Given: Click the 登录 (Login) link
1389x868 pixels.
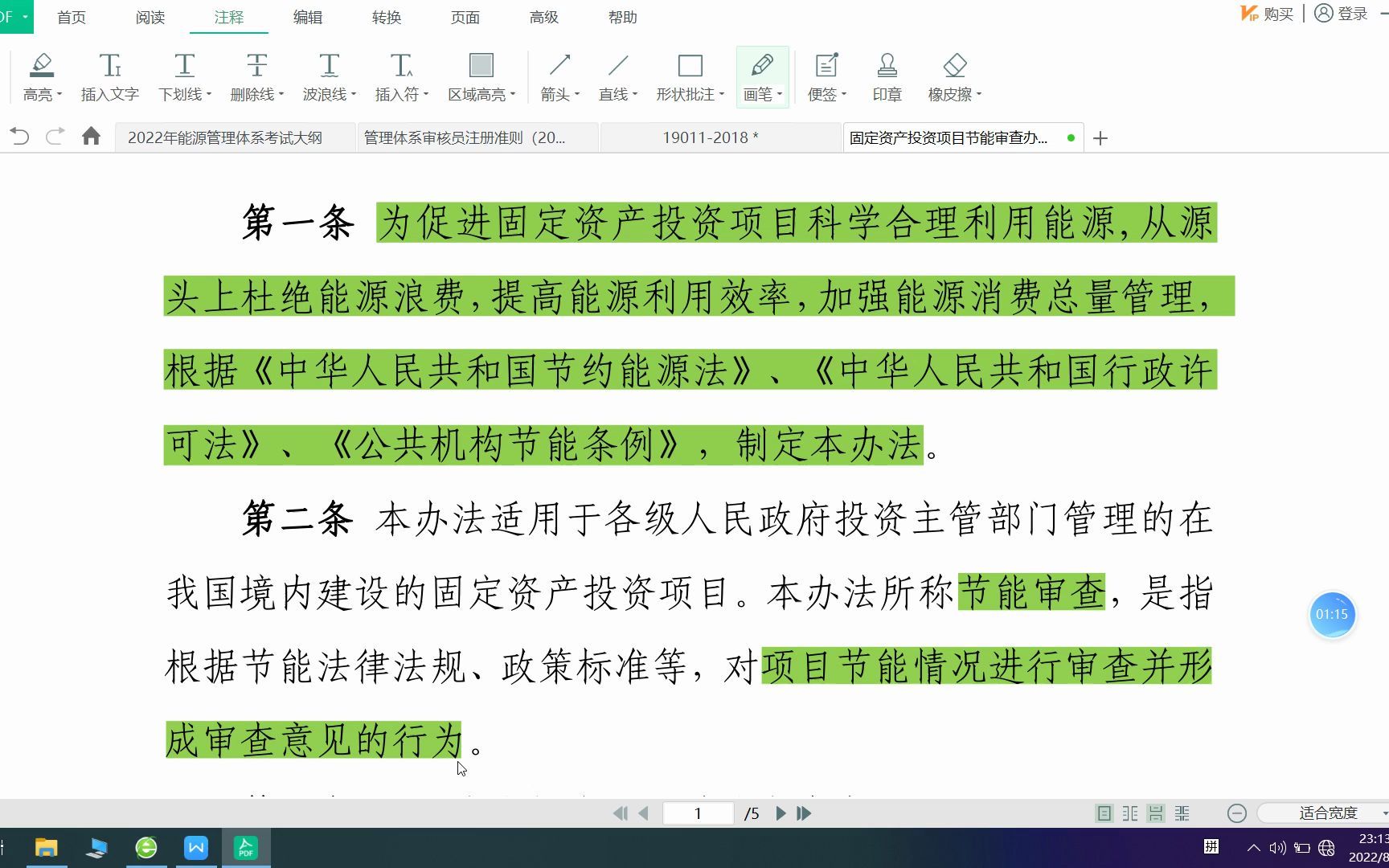Looking at the screenshot, I should [1350, 14].
